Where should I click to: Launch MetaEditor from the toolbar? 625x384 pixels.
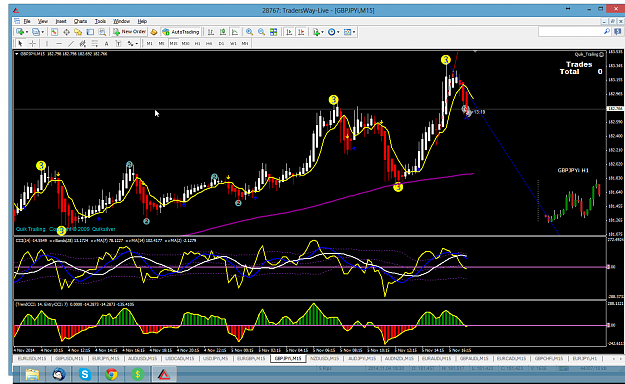(153, 32)
